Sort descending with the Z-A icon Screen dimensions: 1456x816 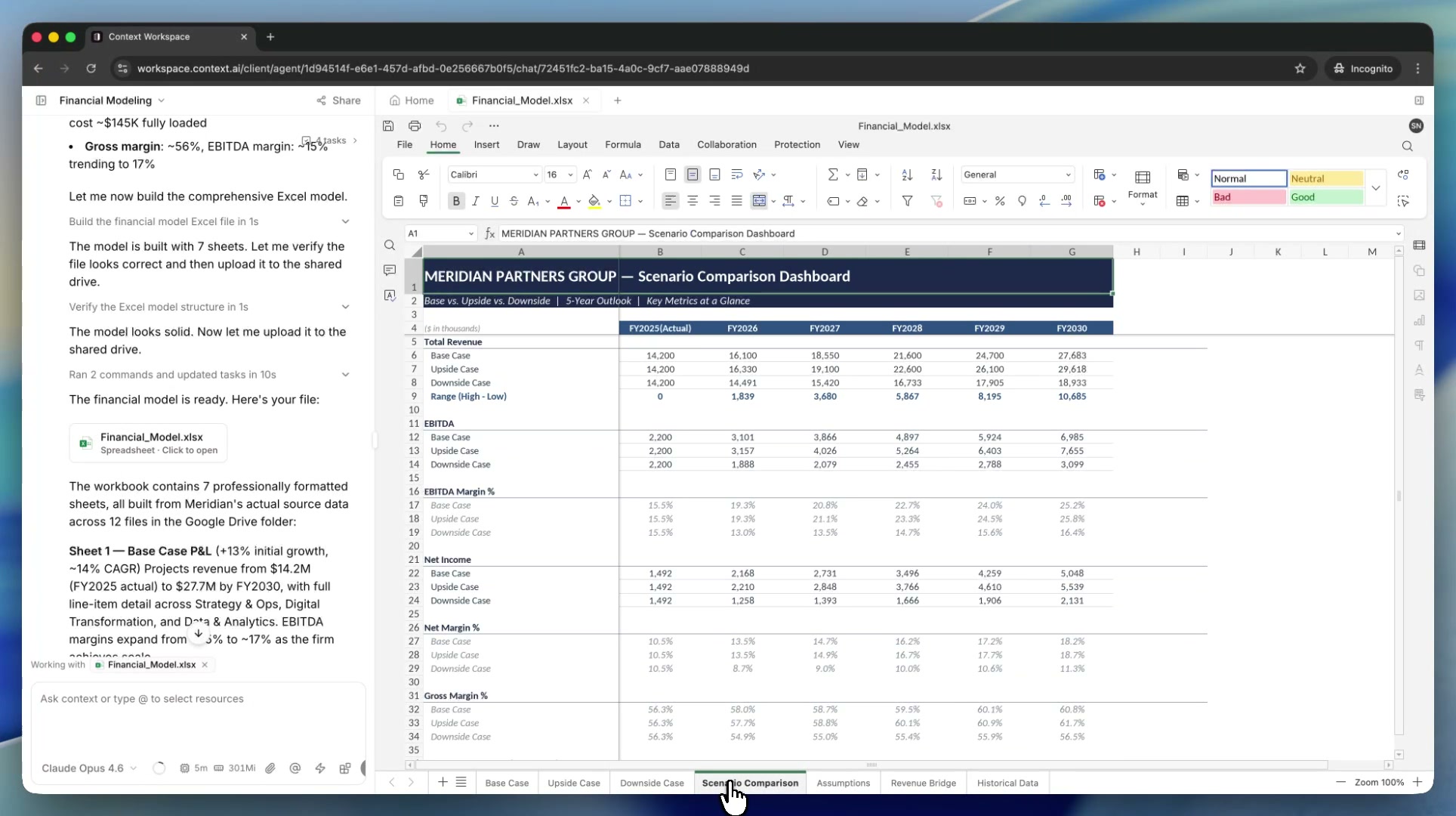click(936, 175)
